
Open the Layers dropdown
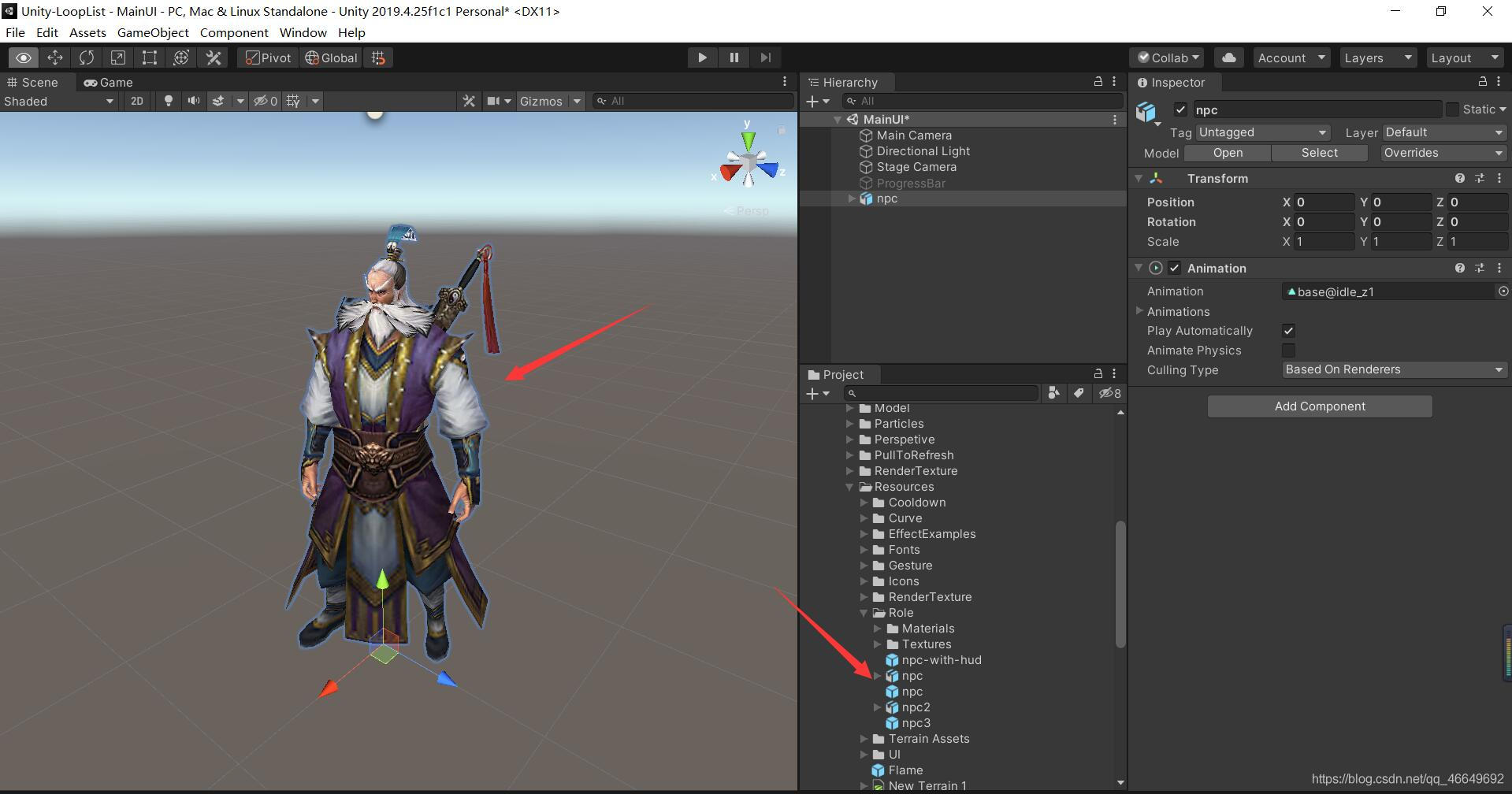click(1377, 58)
